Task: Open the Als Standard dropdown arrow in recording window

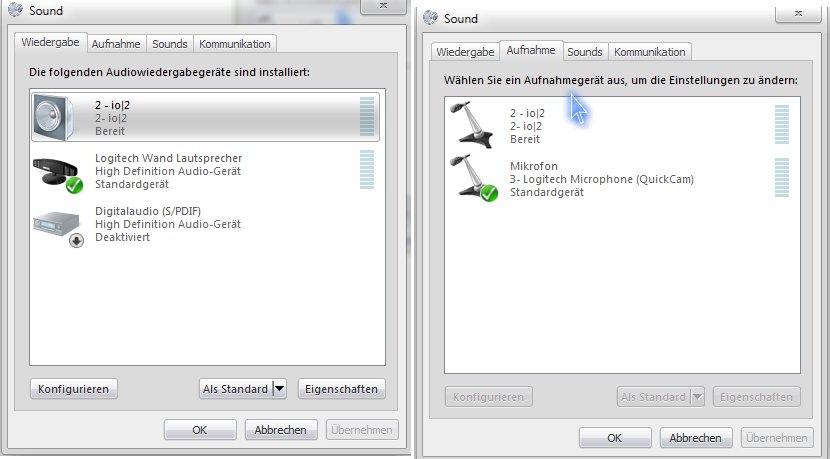Action: [698, 397]
